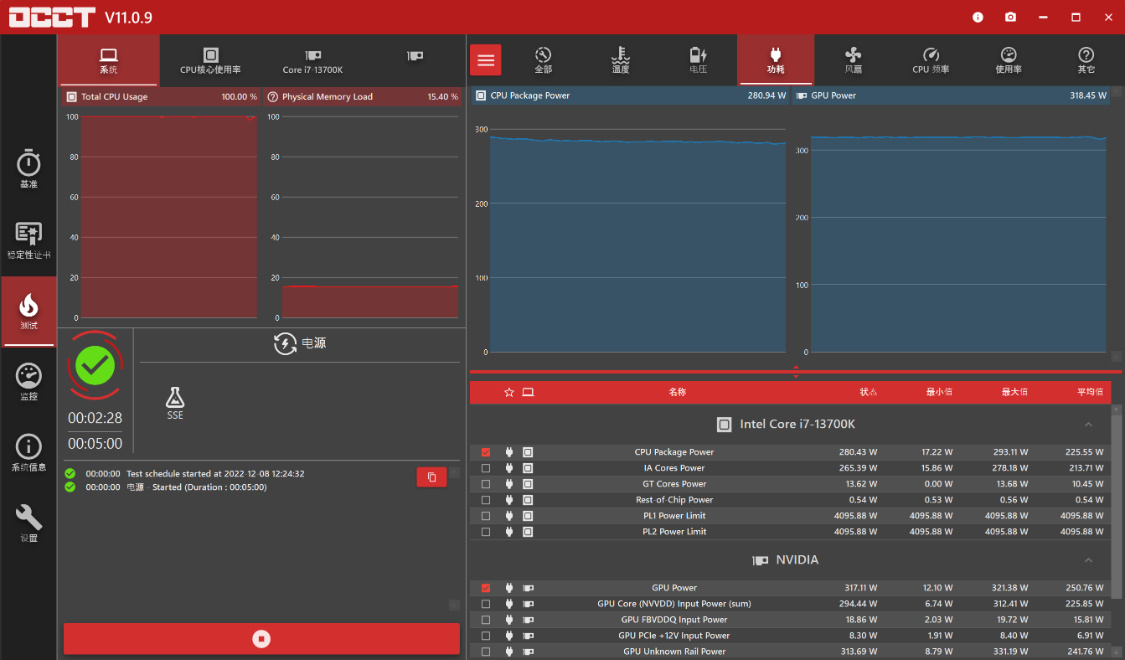The width and height of the screenshot is (1125, 660).
Task: Switch to the 风扇 fan tab
Action: tap(853, 60)
